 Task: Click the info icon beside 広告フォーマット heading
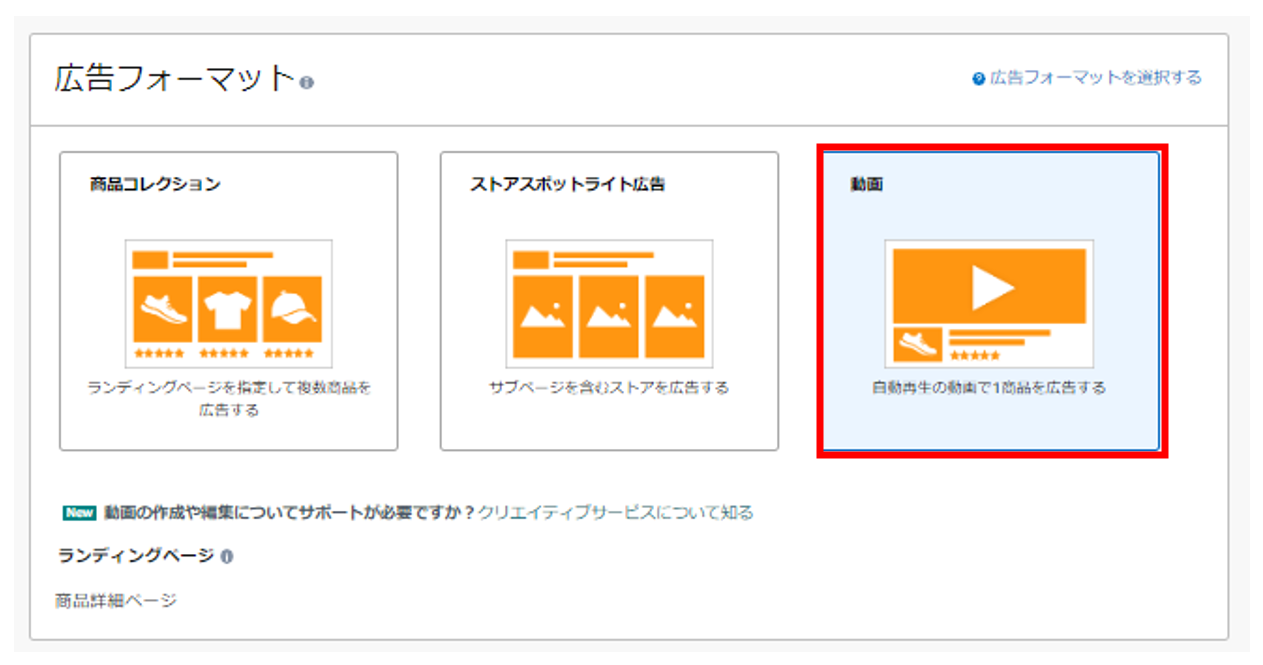pyautogui.click(x=307, y=82)
